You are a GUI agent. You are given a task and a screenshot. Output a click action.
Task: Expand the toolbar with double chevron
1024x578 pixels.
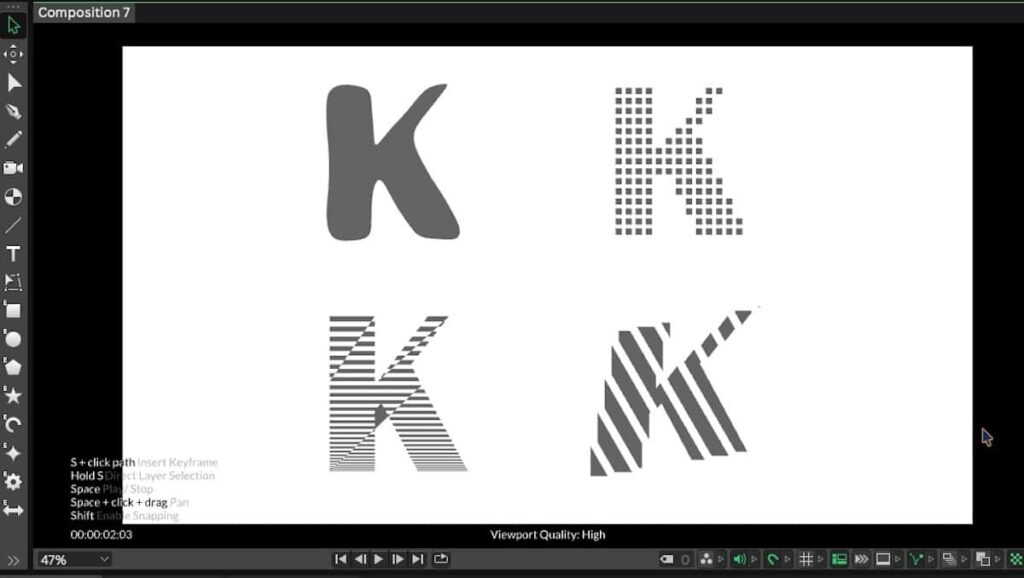point(13,560)
